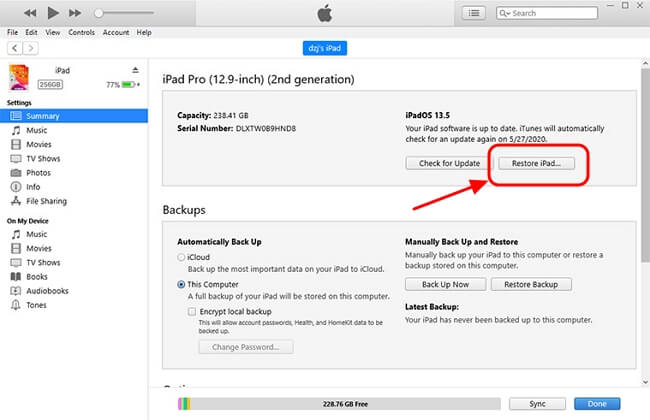Image resolution: width=650 pixels, height=420 pixels.
Task: Click the storage capacity bar
Action: tap(339, 404)
